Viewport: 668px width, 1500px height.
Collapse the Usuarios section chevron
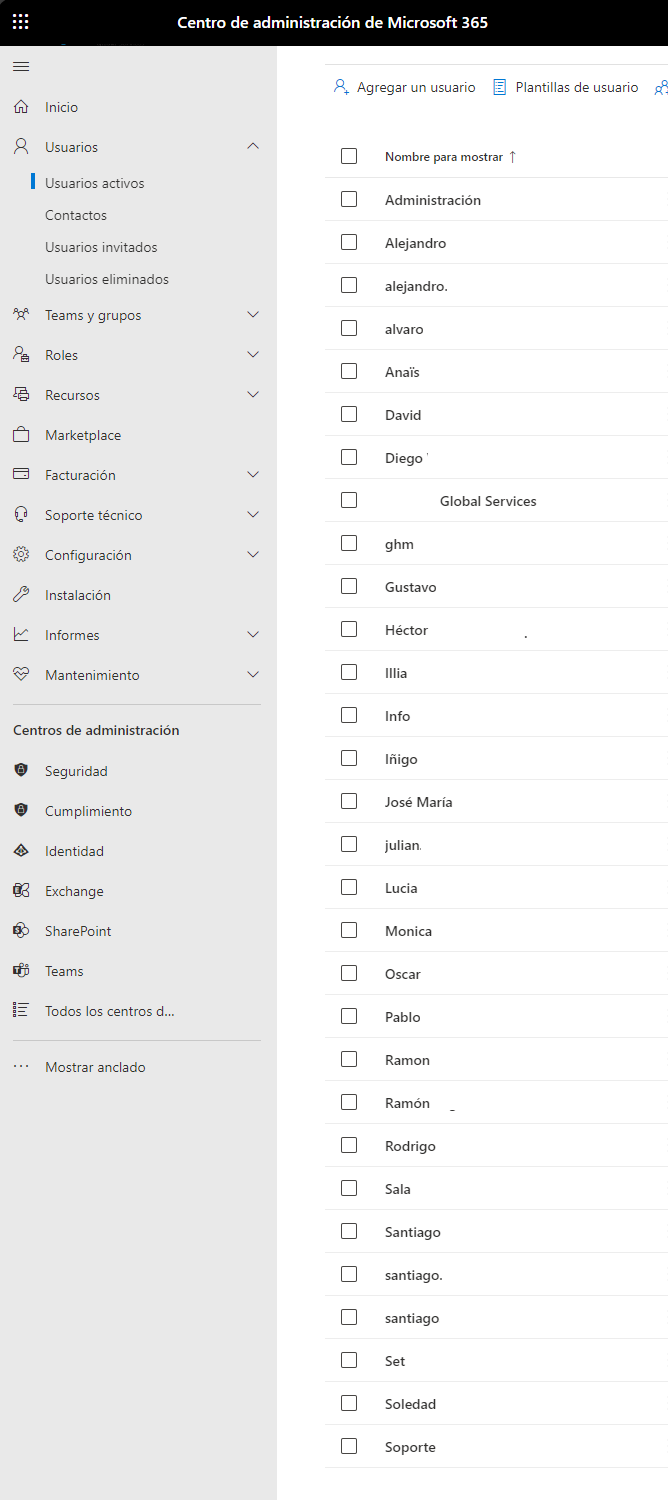[253, 147]
